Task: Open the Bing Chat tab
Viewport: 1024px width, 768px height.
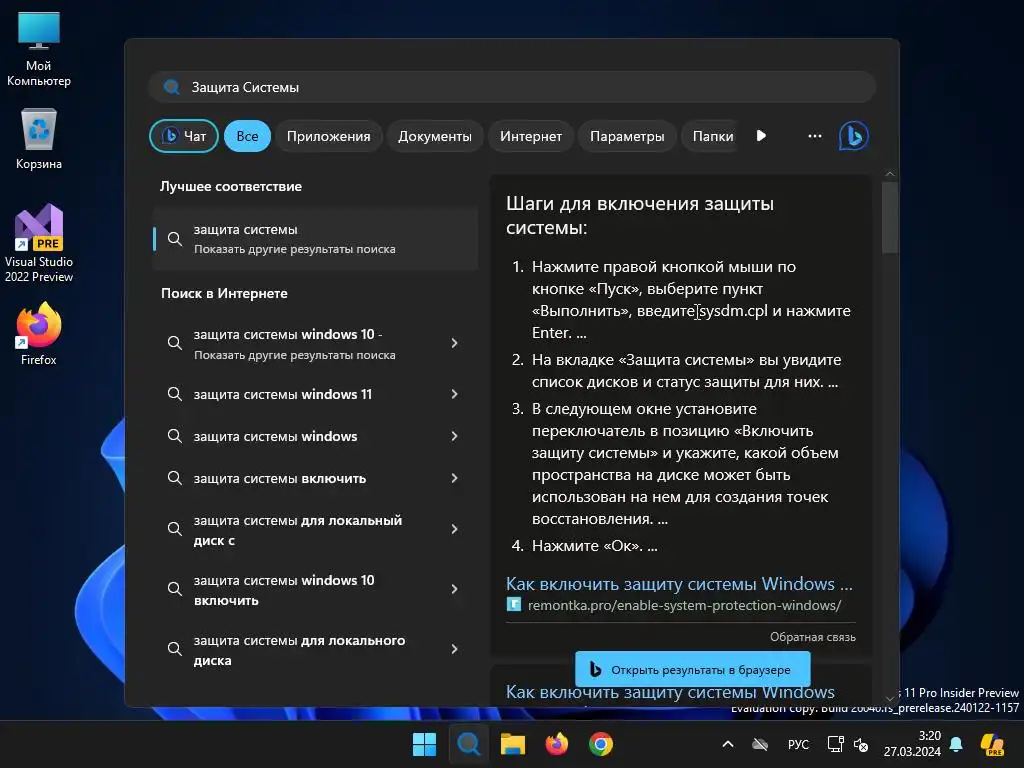Action: click(x=184, y=136)
